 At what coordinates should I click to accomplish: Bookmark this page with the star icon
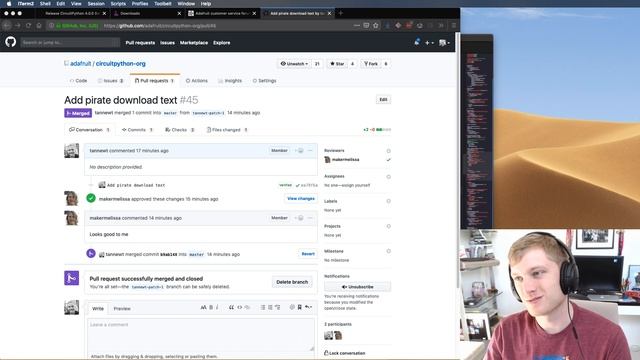click(376, 25)
